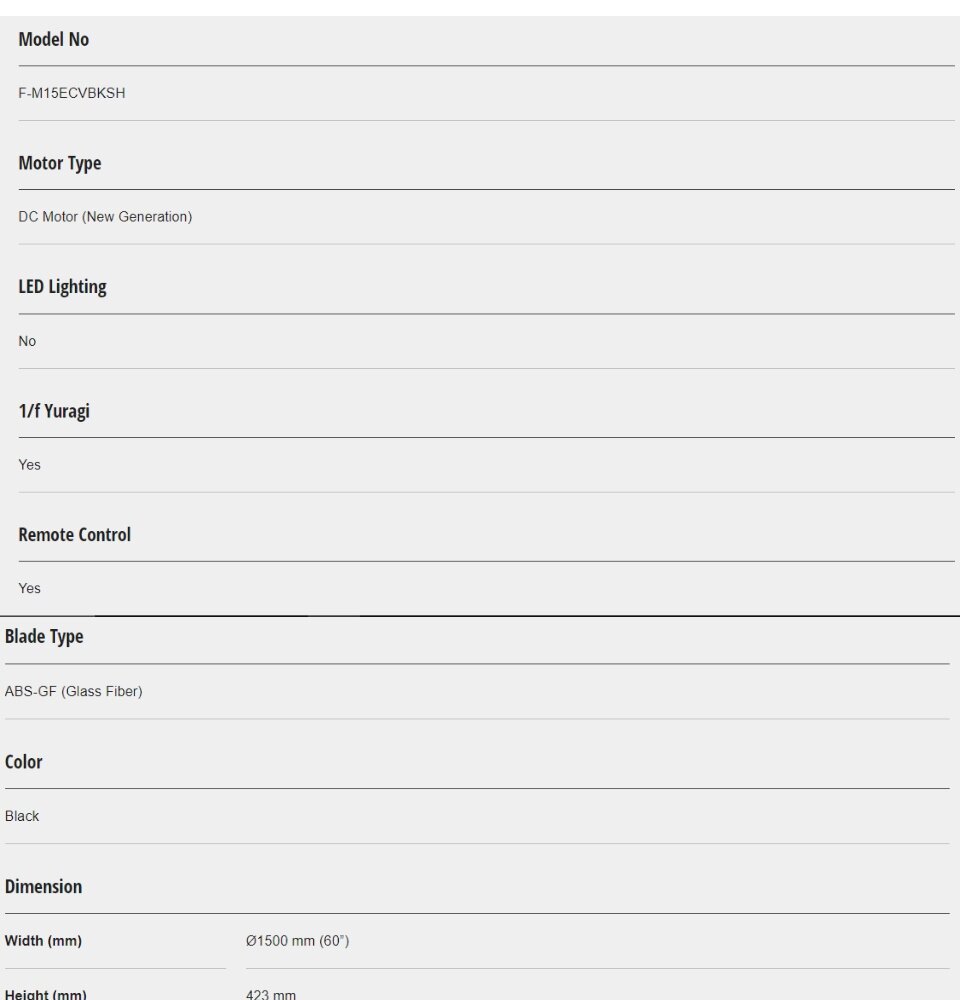Select the DC Motor (New Generation) value

click(105, 217)
